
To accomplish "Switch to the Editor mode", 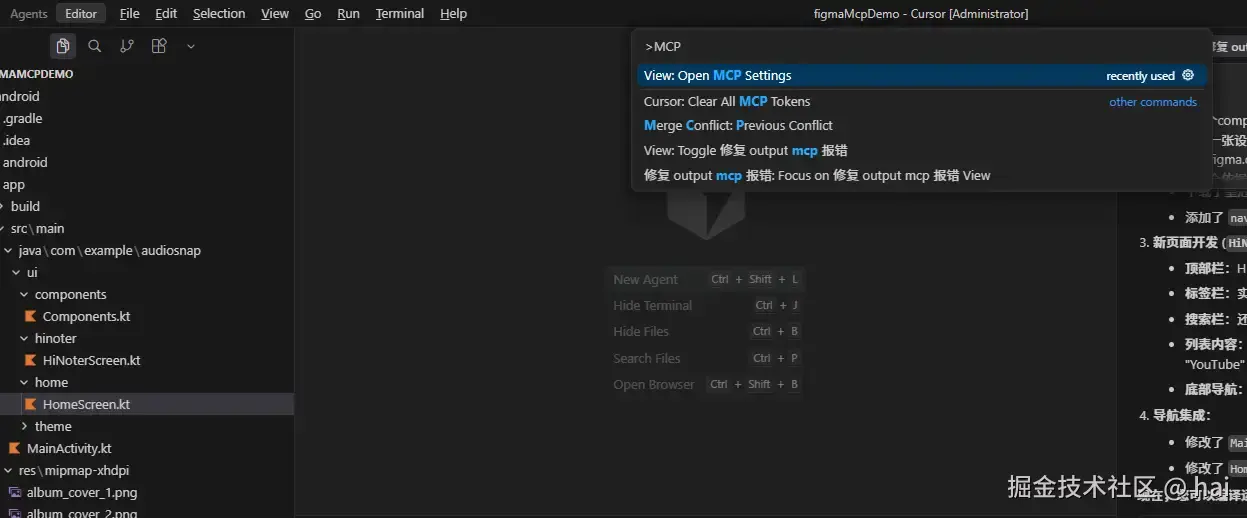I will 81,14.
